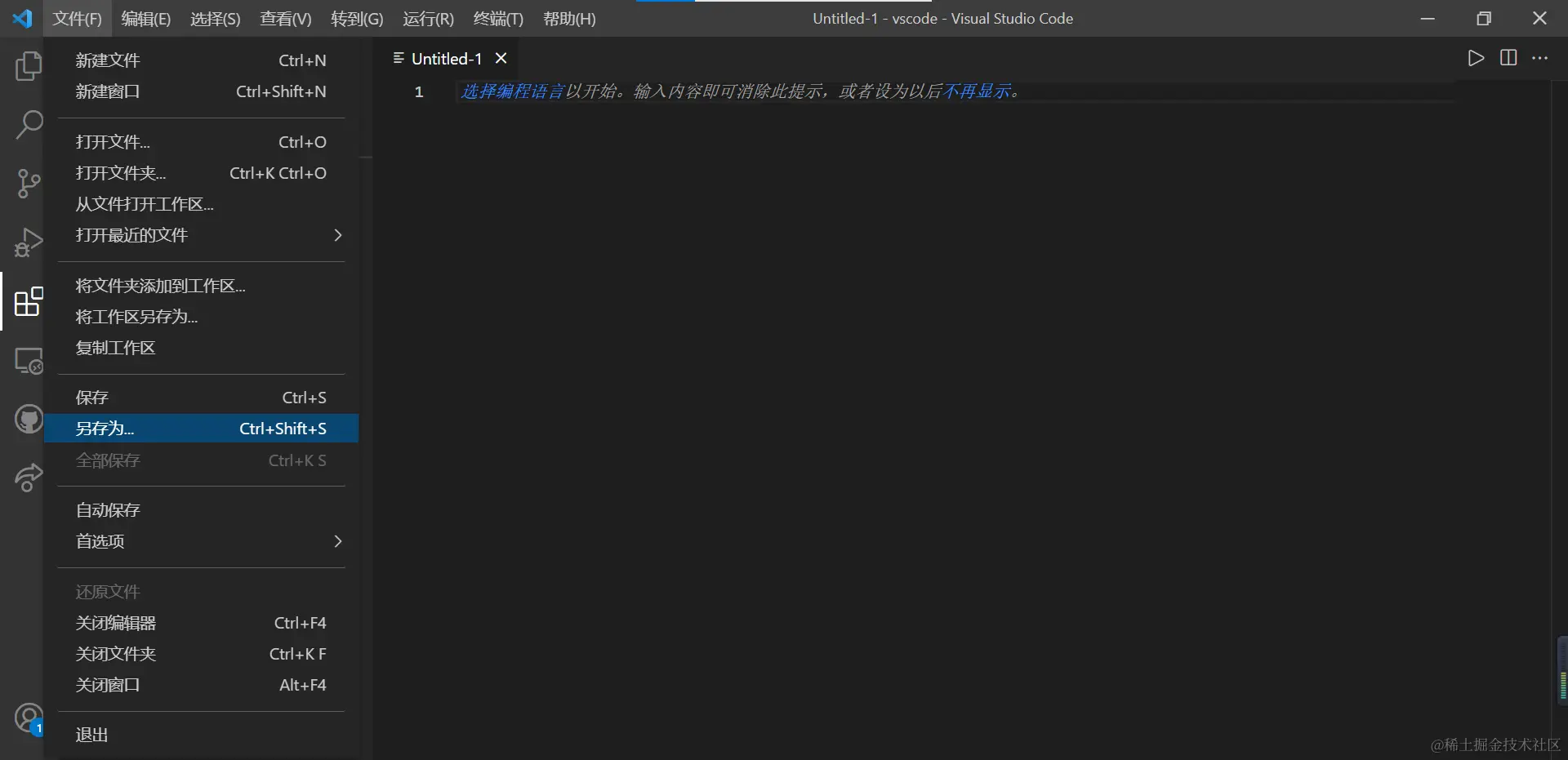Run the current file with the play icon

(1476, 58)
